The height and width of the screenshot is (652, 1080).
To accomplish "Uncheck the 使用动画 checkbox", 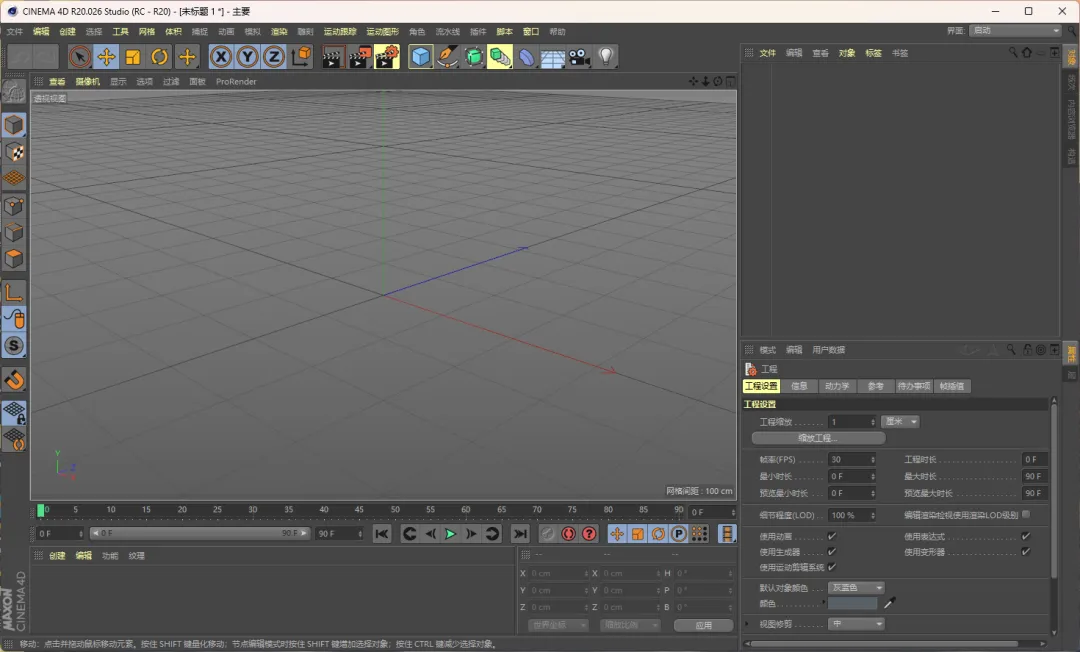I will (x=832, y=537).
